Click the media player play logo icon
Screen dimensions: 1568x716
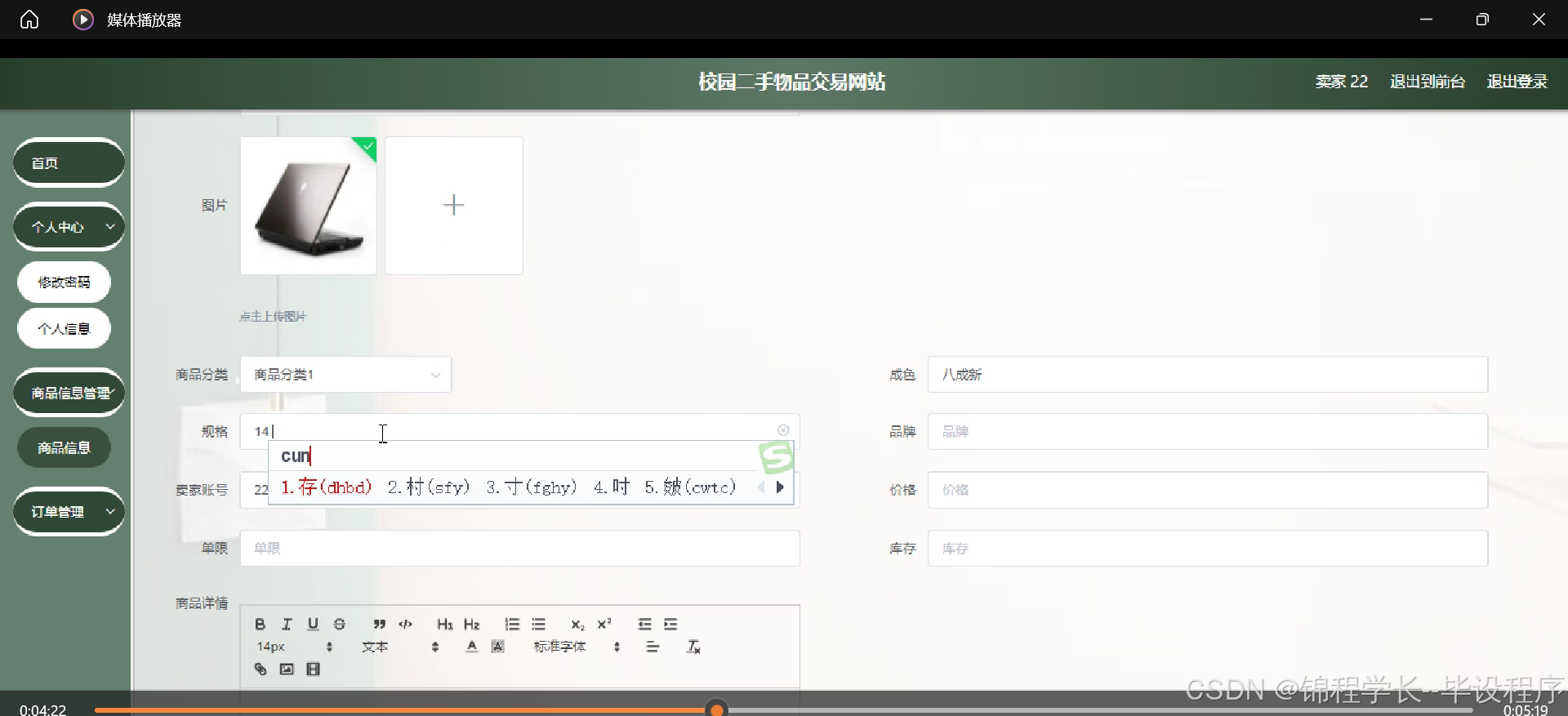tap(83, 20)
